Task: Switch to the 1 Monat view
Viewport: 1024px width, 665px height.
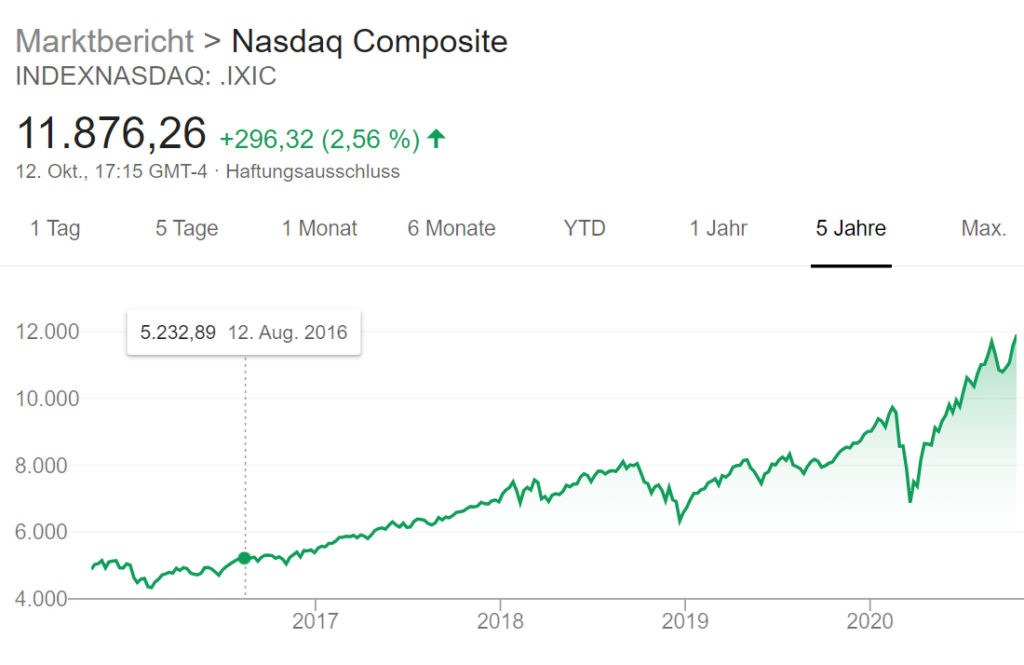Action: click(318, 228)
